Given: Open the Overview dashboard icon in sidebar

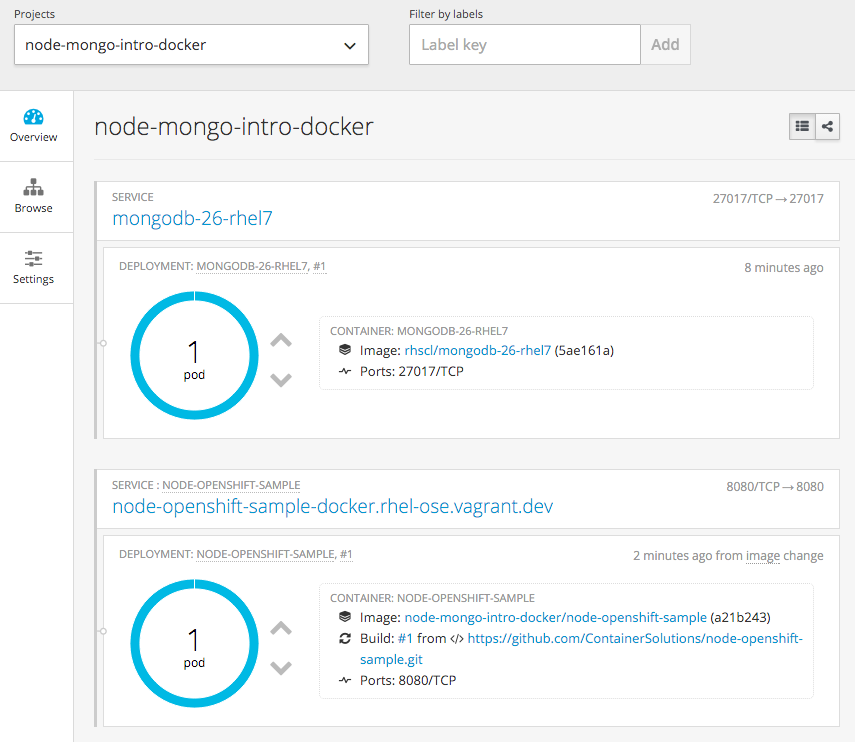Looking at the screenshot, I should [34, 117].
